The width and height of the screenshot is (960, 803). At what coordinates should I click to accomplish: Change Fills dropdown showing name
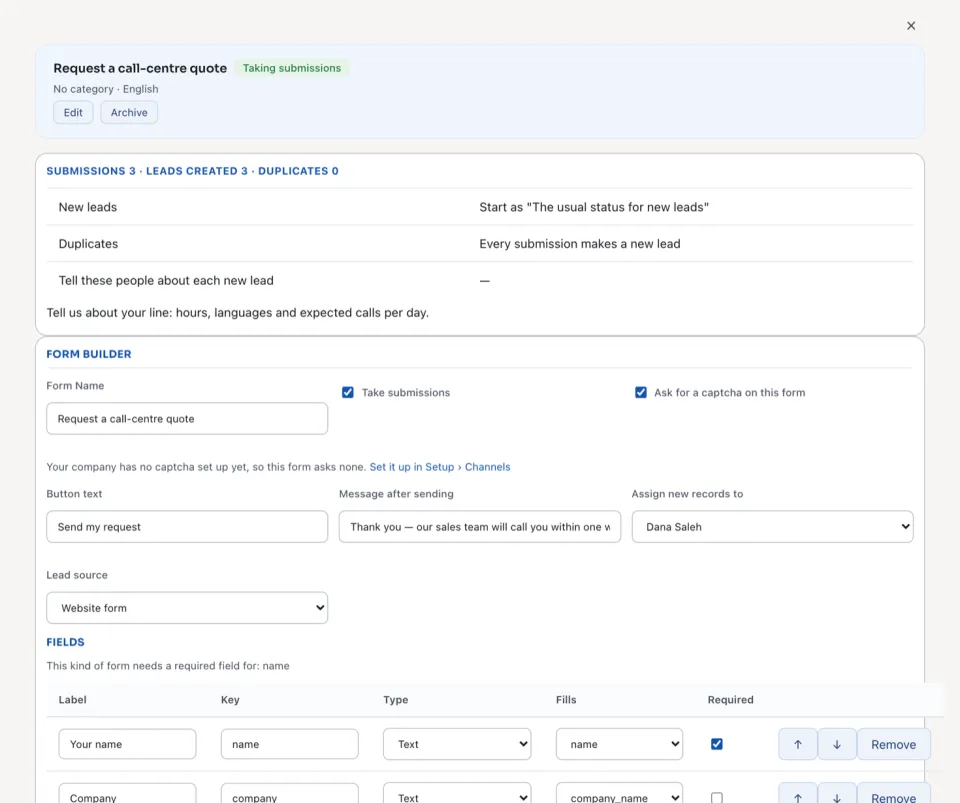[x=619, y=744]
